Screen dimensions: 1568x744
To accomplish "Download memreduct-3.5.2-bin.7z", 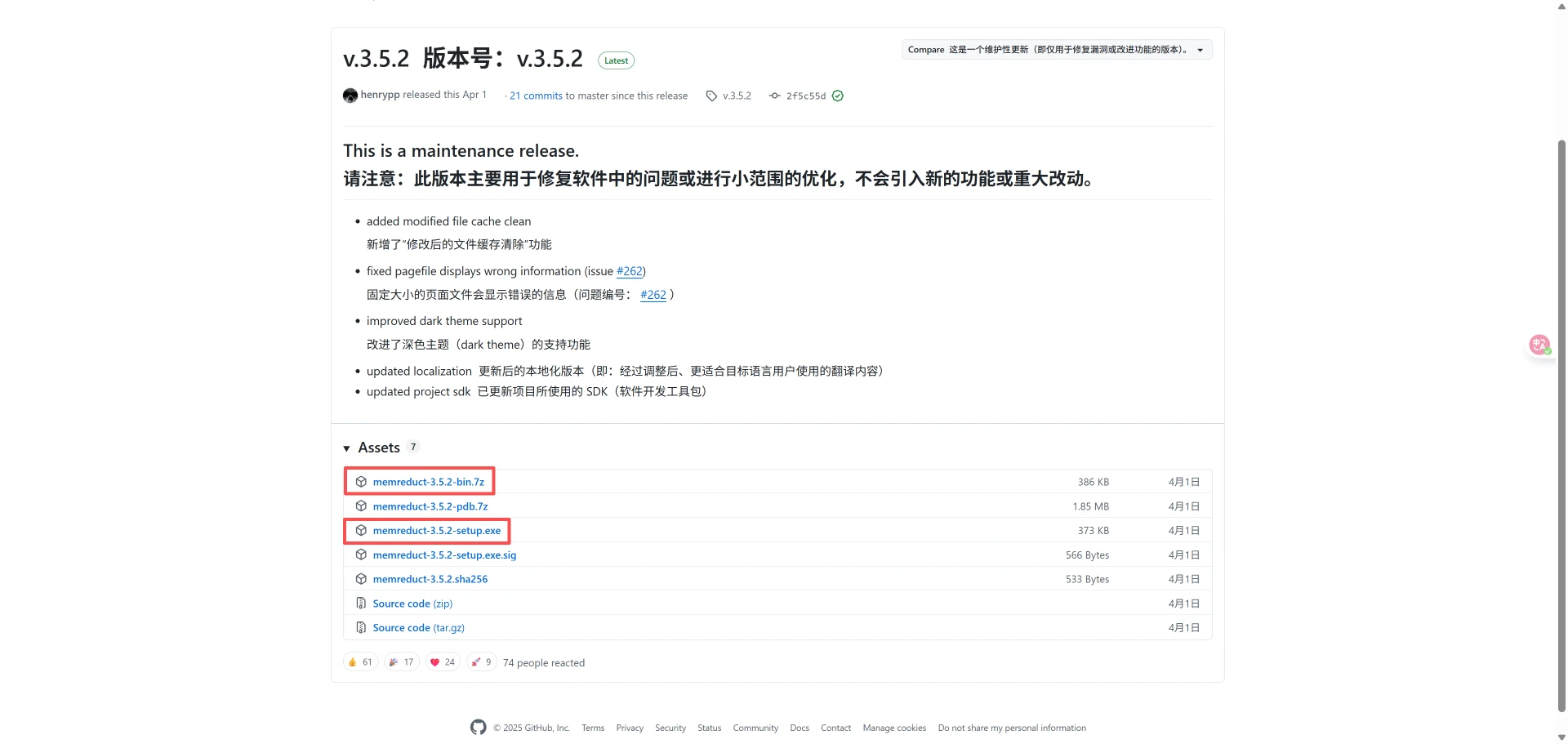I will pyautogui.click(x=429, y=482).
